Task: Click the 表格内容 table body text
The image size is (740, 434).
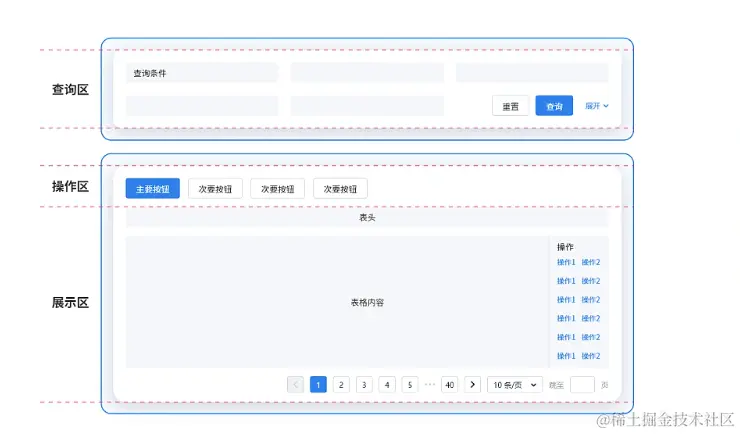Action: click(367, 302)
